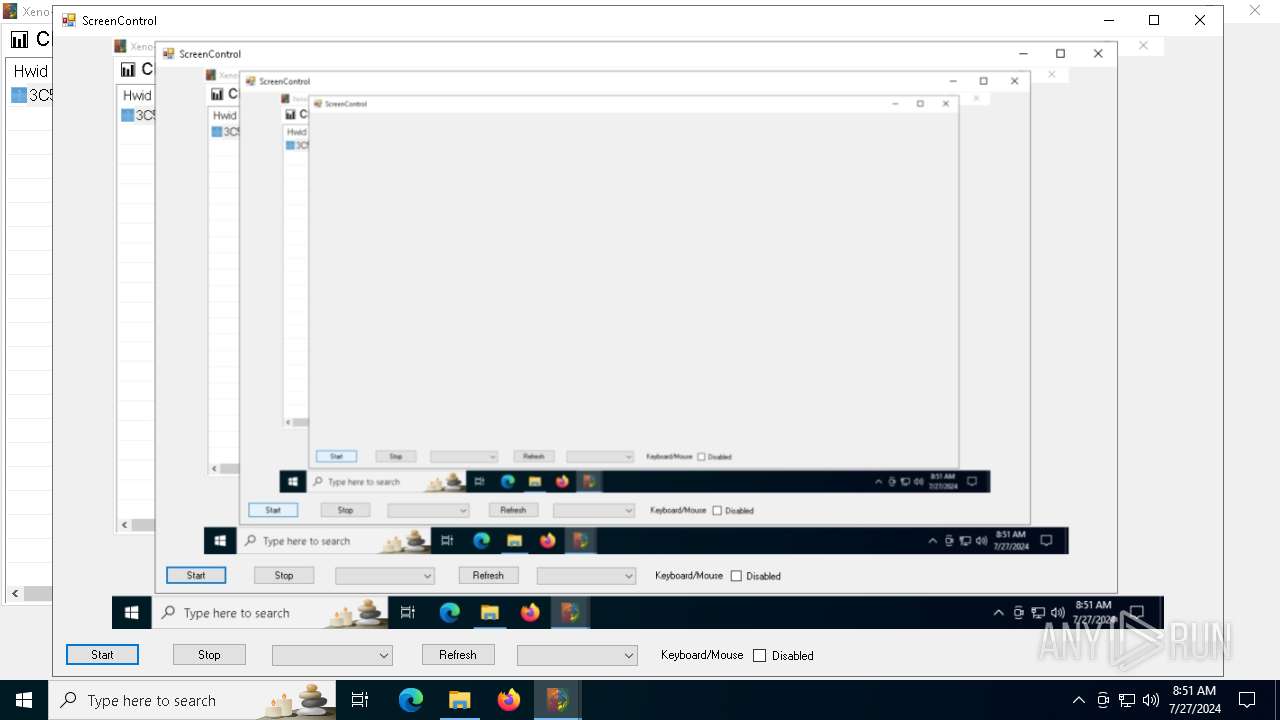Click the real taskbar's Type here to search box
Image resolution: width=1280 pixels, height=720 pixels.
(x=192, y=700)
